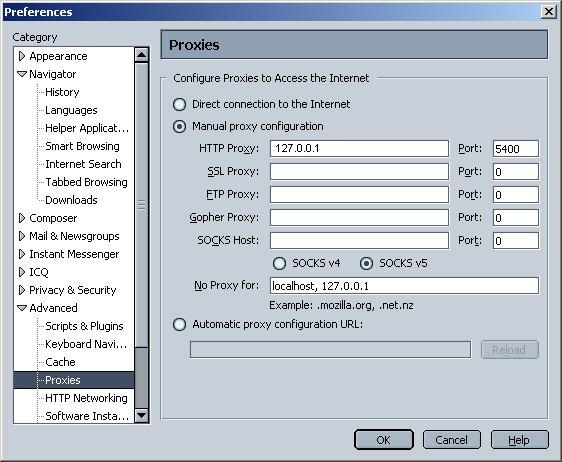Select Manual proxy configuration option
The image size is (562, 462).
click(x=179, y=127)
